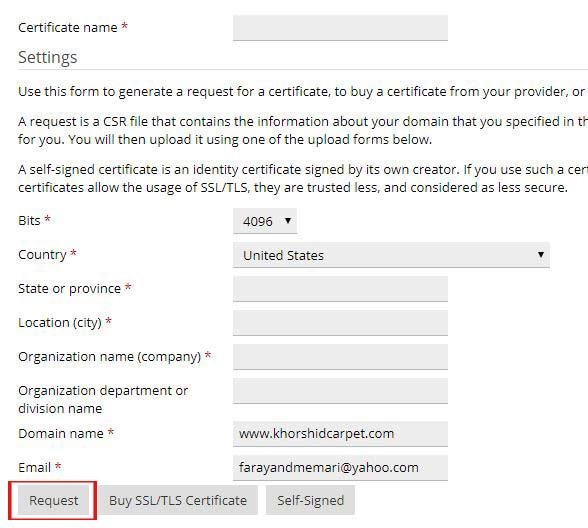Focus the Organization department or division field
588x528 pixels.
pyautogui.click(x=340, y=391)
